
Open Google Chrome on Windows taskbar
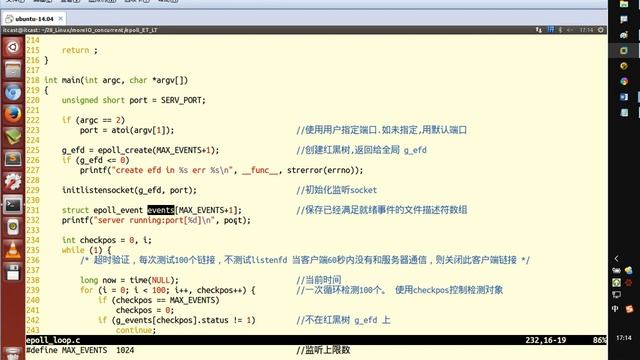pyautogui.click(x=624, y=81)
